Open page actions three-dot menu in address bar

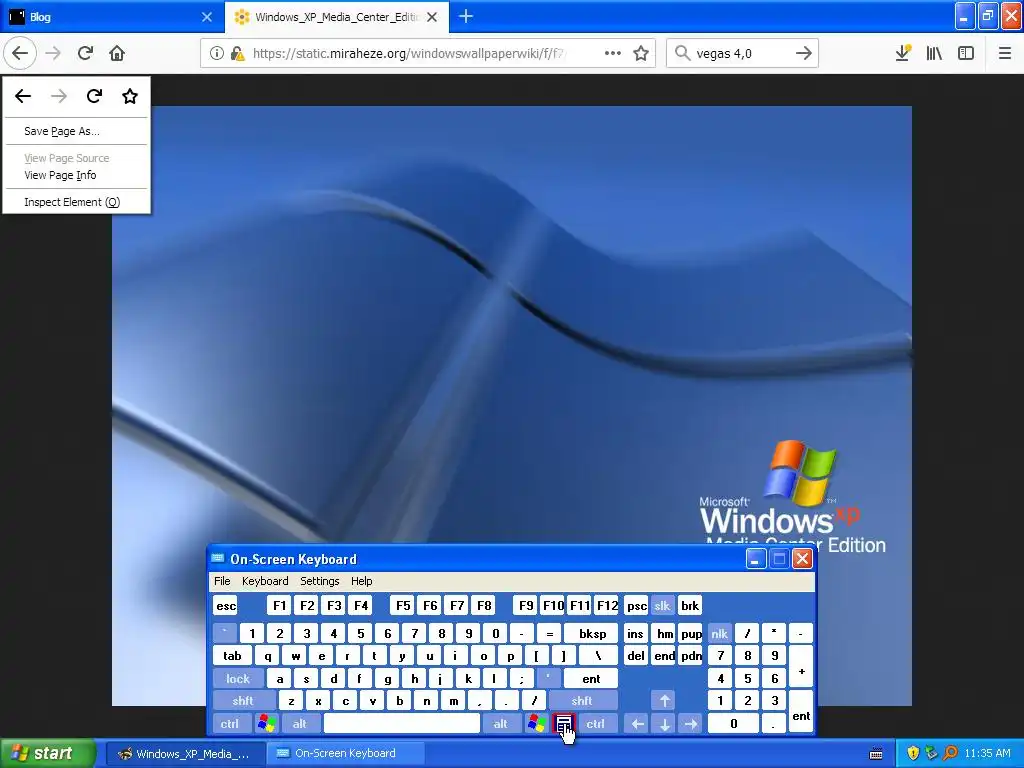[x=613, y=53]
